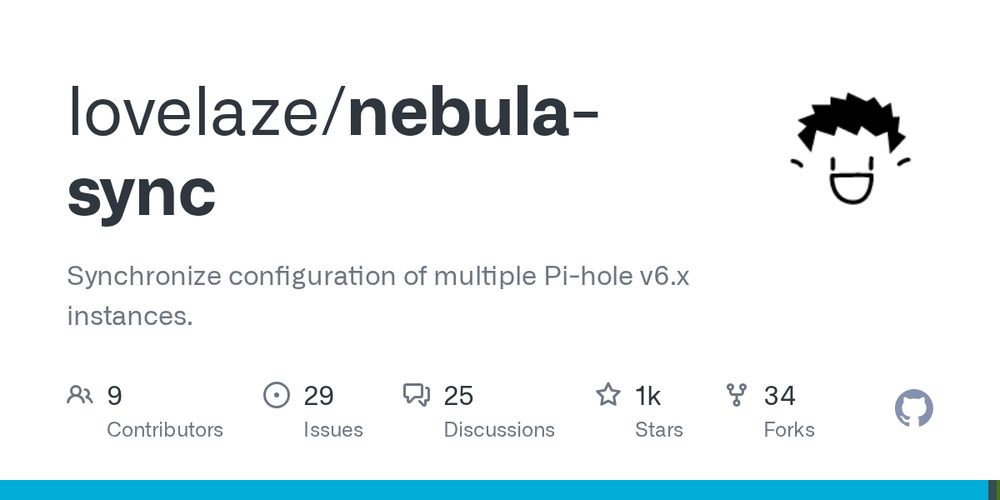The image size is (1000, 500).
Task: Click the Issues circle-dot icon
Action: pos(276,395)
